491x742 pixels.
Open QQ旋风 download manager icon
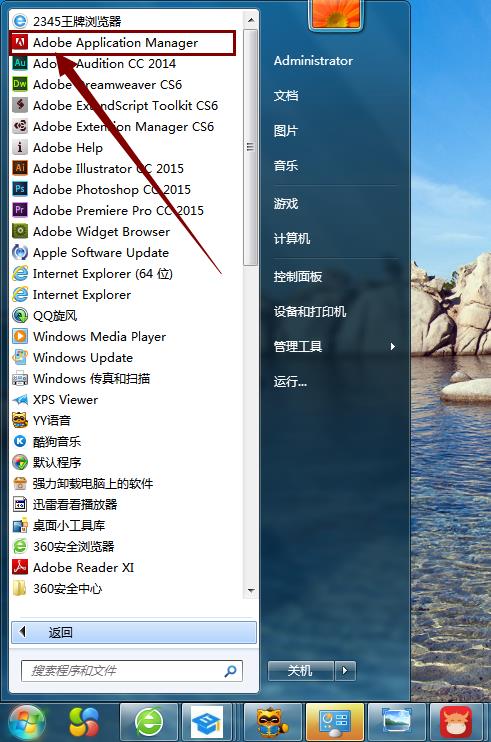20,315
